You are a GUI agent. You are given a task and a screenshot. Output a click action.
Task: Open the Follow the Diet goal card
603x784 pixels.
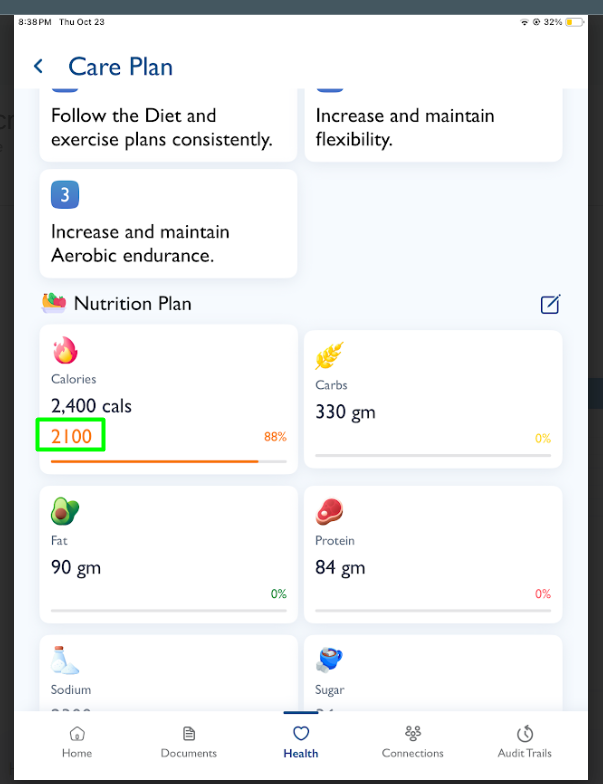pyautogui.click(x=168, y=126)
